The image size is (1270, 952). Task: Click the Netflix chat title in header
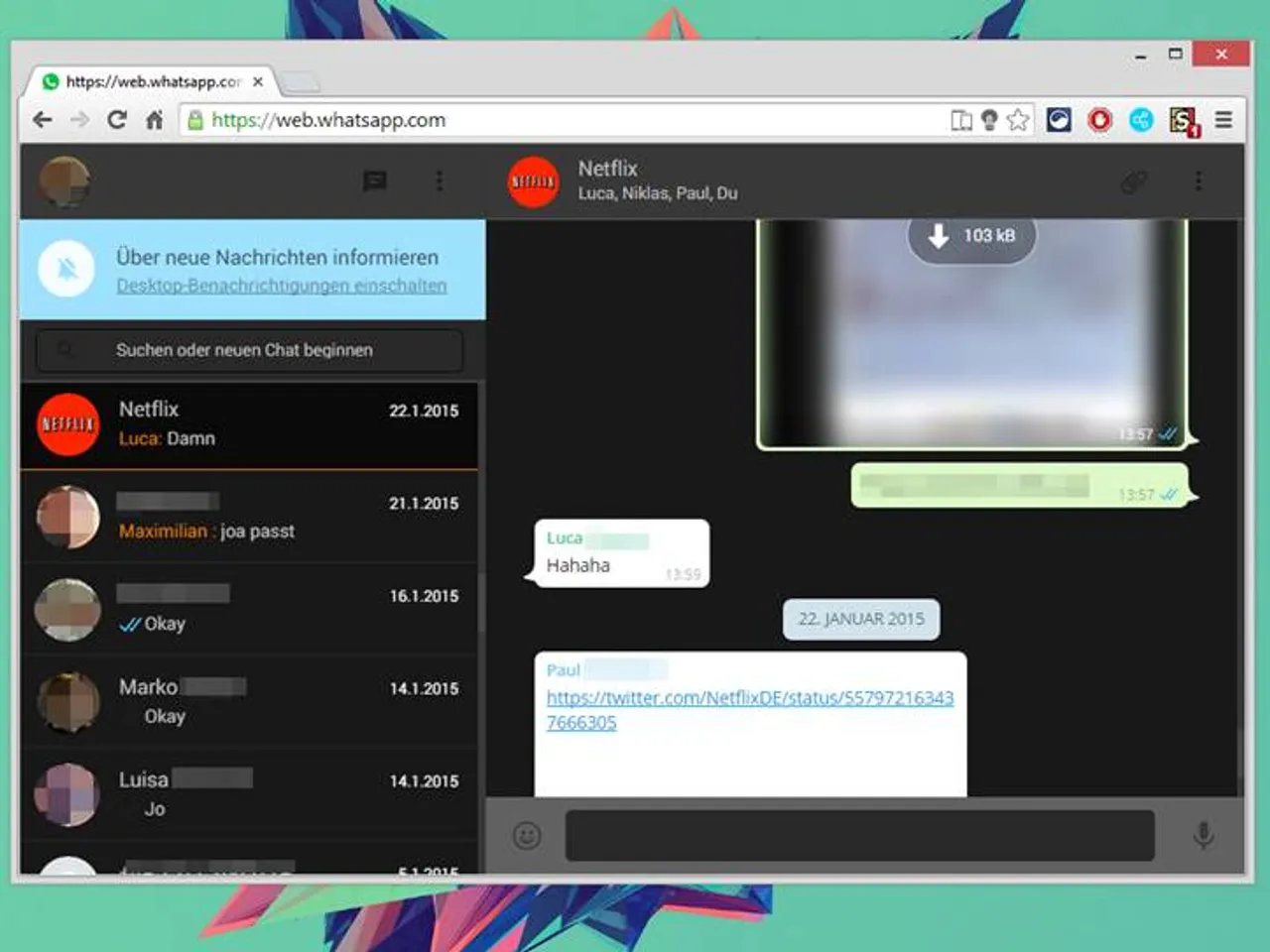pyautogui.click(x=607, y=169)
